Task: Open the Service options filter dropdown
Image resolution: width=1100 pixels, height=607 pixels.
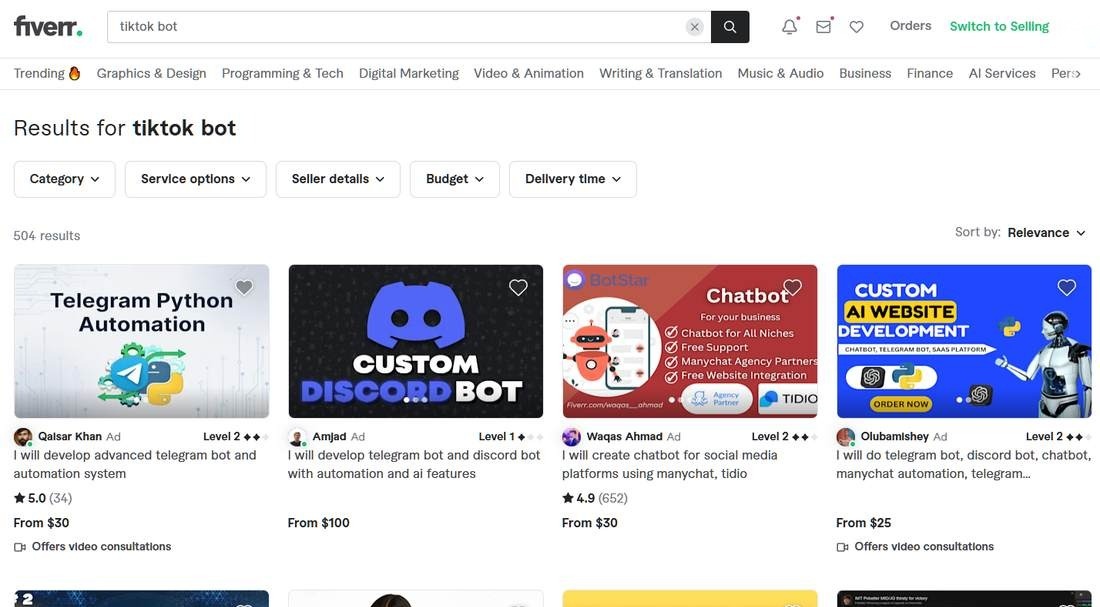Action: [196, 179]
